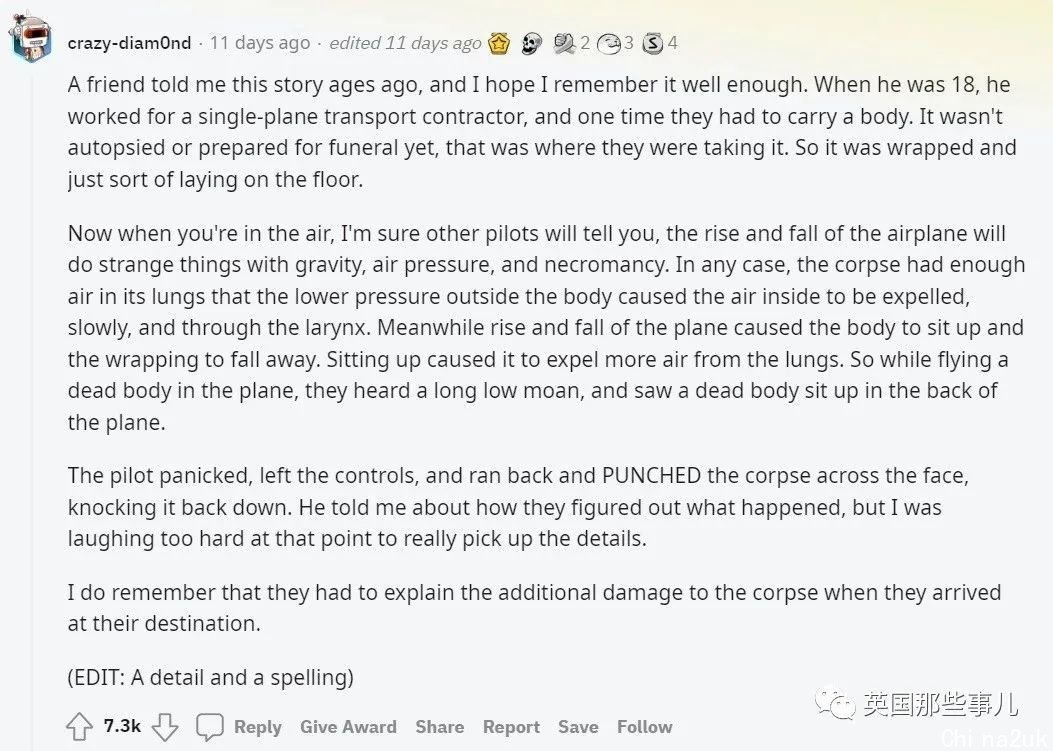
Task: Open crazy-diam0nd's user avatar
Action: [x=31, y=39]
